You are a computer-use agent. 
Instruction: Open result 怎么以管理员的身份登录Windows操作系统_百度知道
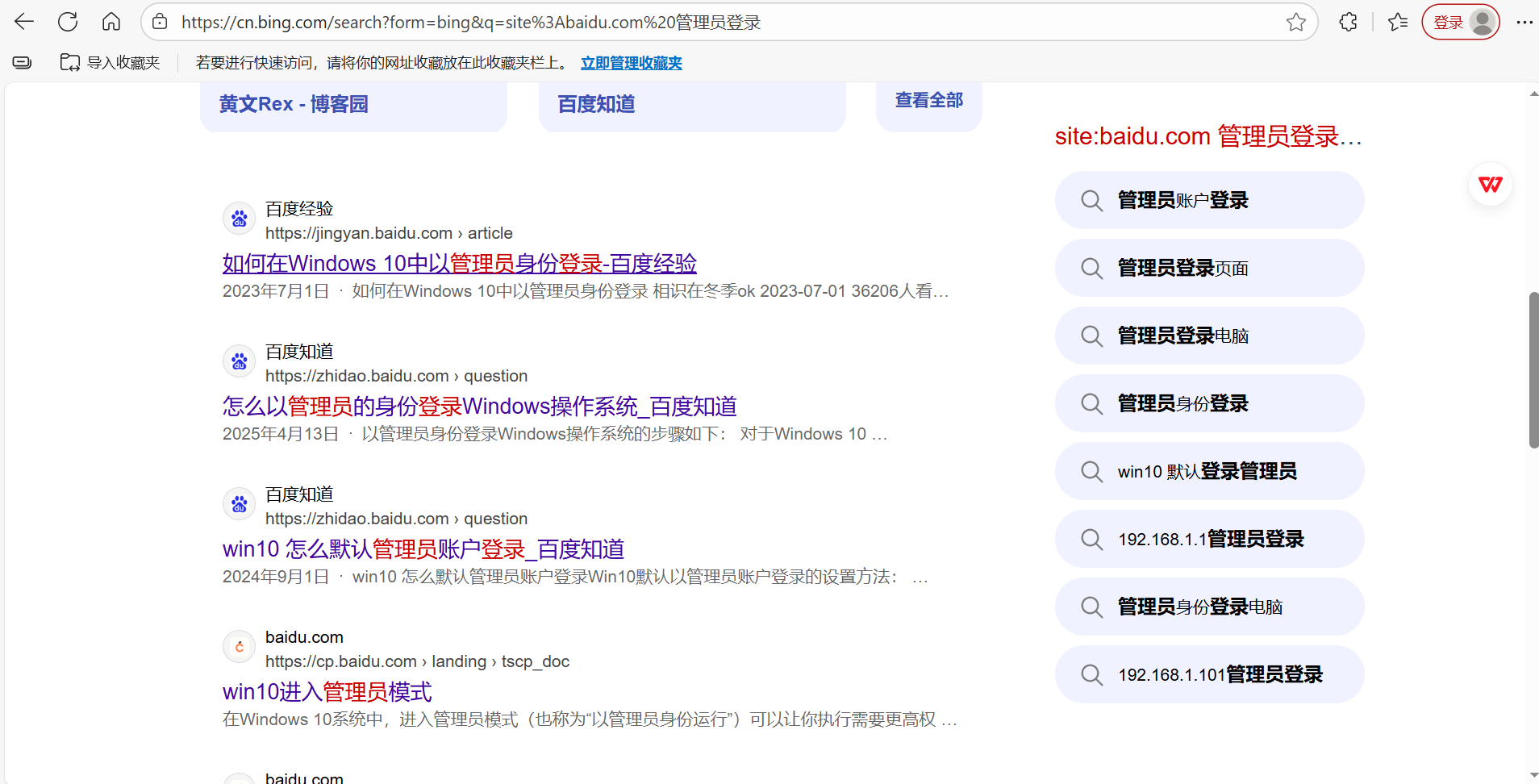coord(480,407)
